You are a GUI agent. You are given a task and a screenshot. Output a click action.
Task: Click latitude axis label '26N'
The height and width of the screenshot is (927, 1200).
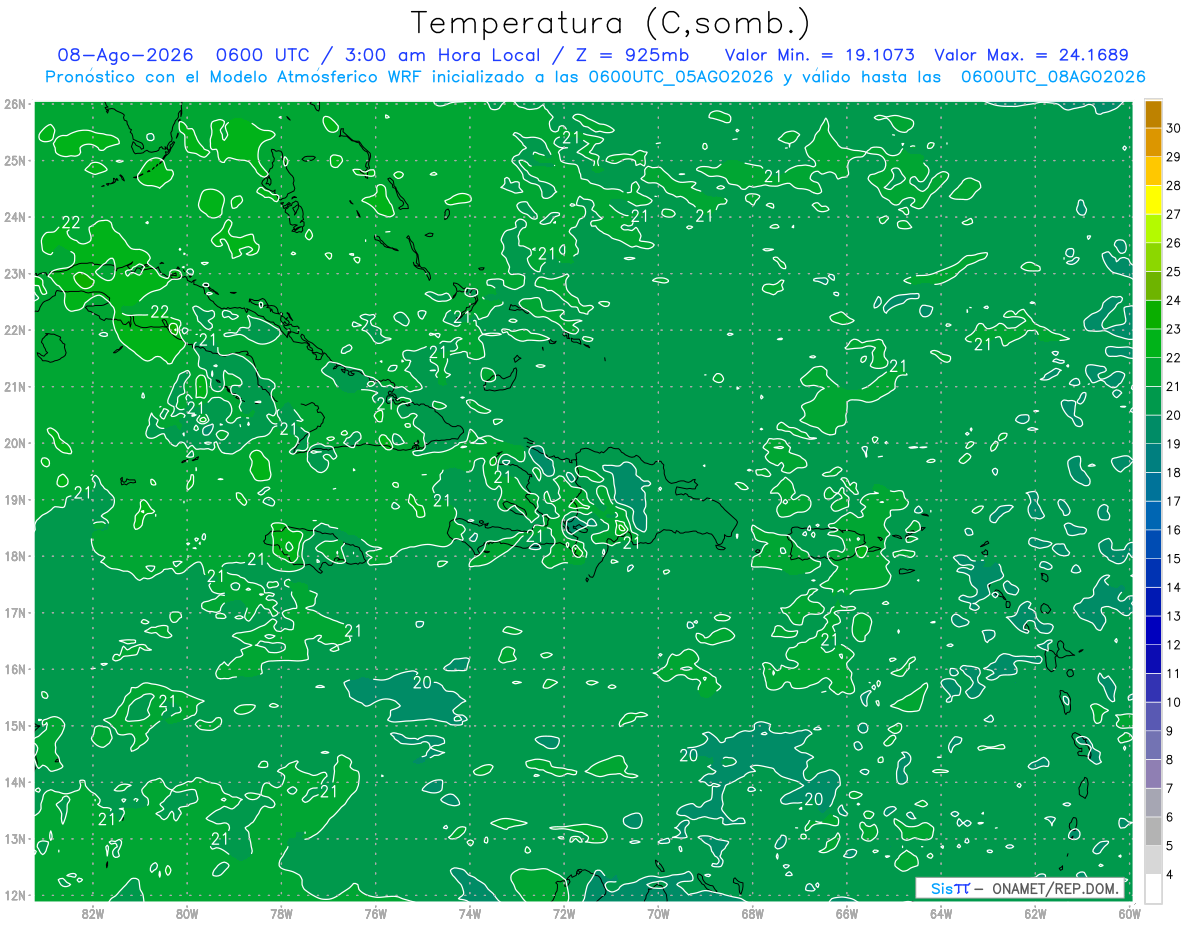16,104
